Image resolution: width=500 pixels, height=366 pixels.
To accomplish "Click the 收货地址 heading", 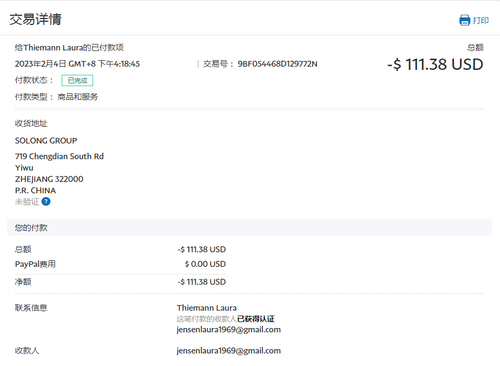I will pyautogui.click(x=31, y=124).
